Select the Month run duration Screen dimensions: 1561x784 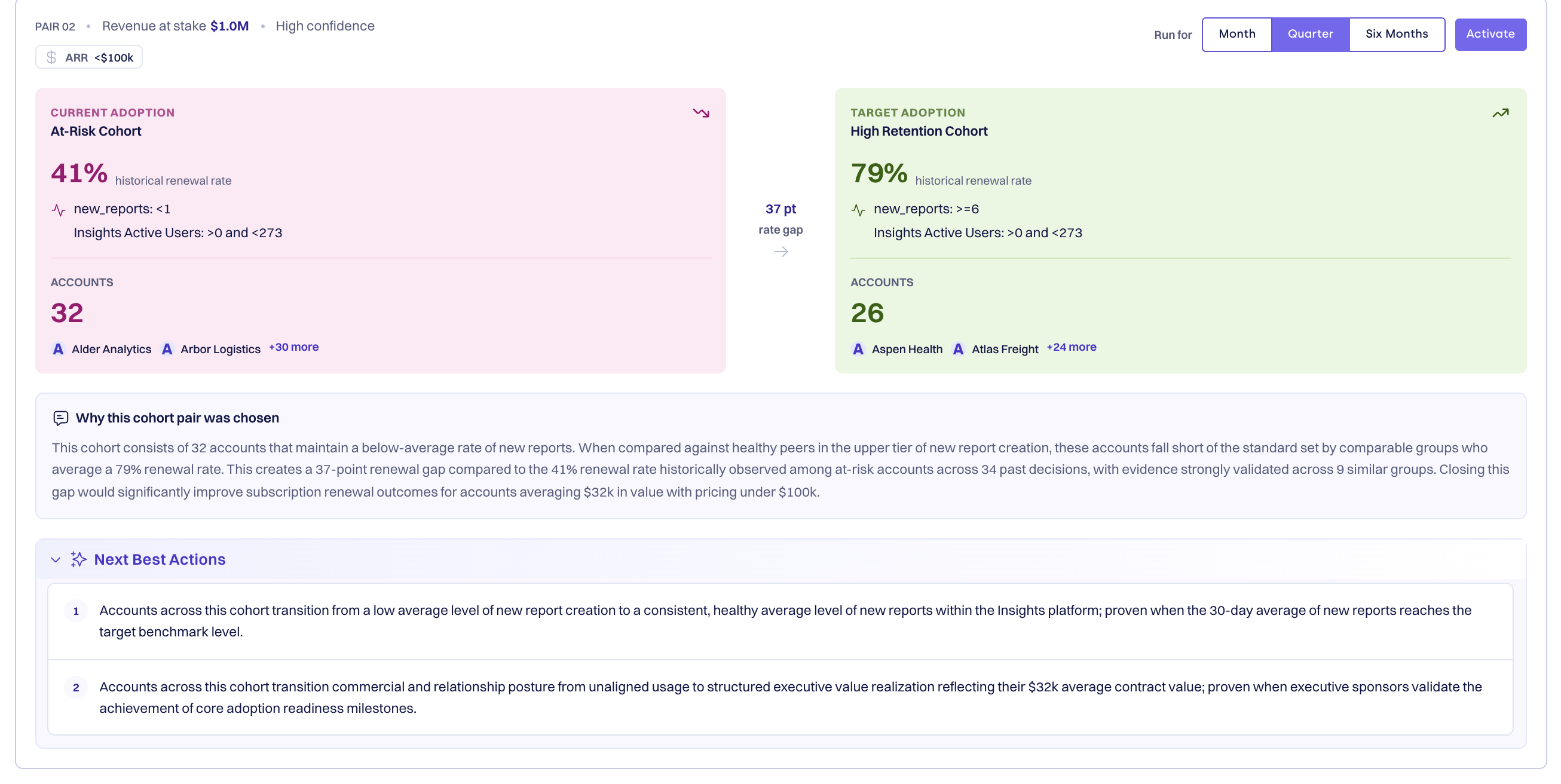(x=1236, y=34)
